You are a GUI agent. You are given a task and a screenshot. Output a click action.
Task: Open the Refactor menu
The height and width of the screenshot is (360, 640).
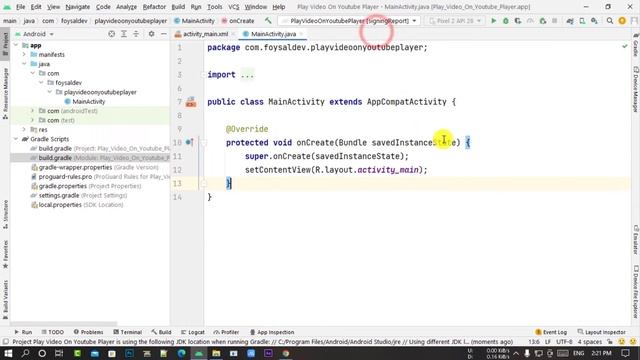pyautogui.click(x=154, y=7)
